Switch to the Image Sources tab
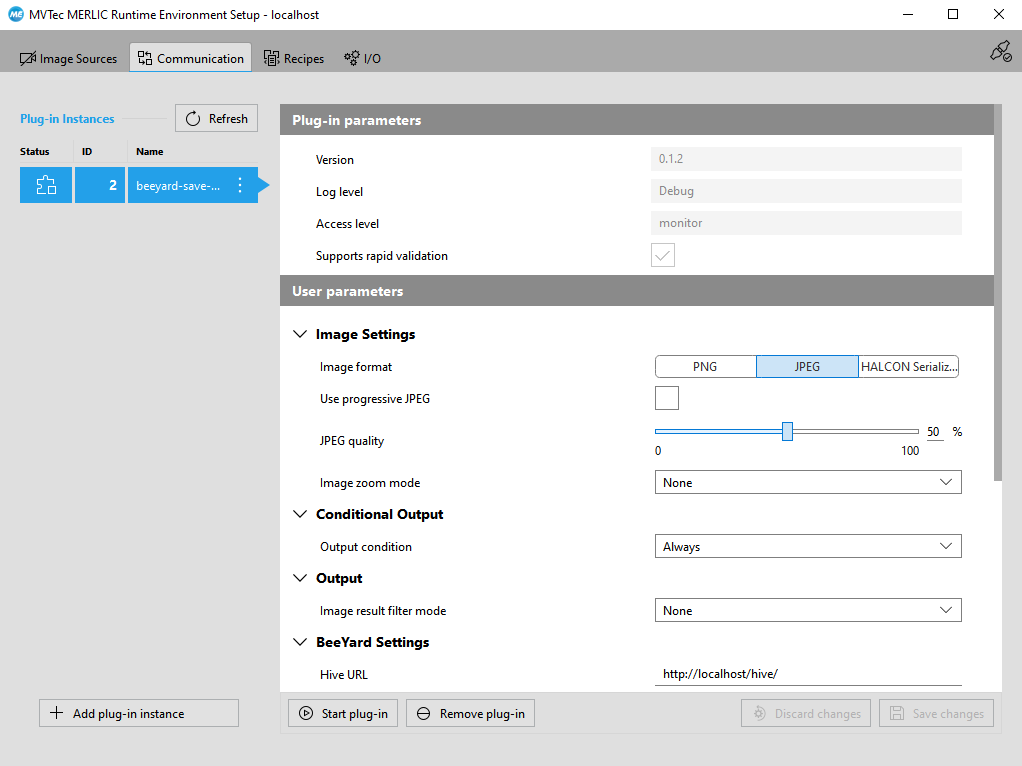 [x=69, y=59]
